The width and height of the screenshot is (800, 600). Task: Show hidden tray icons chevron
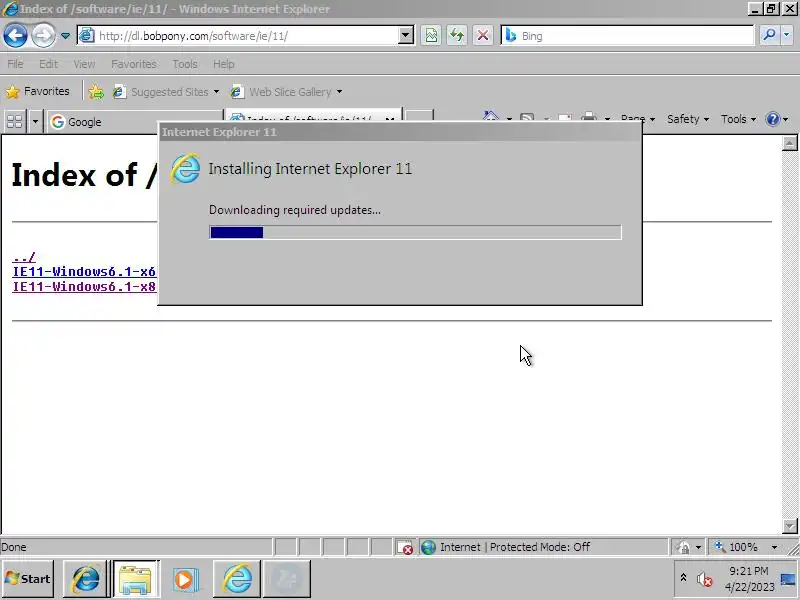click(x=683, y=578)
